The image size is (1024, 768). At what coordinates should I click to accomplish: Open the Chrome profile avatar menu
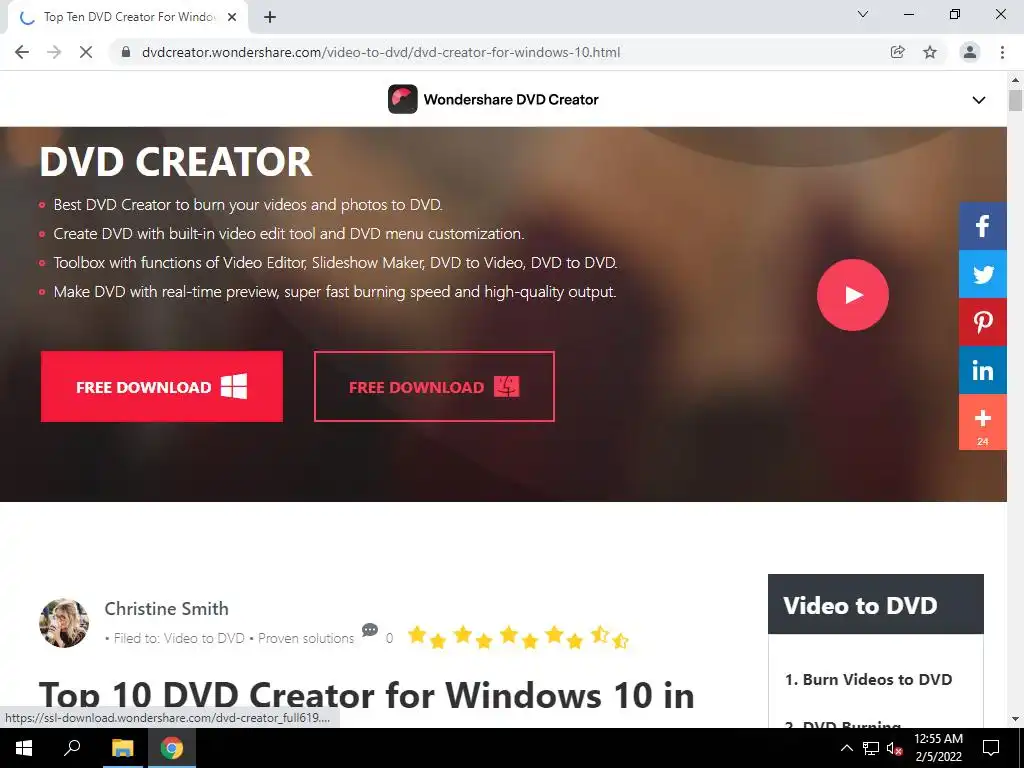pyautogui.click(x=970, y=52)
